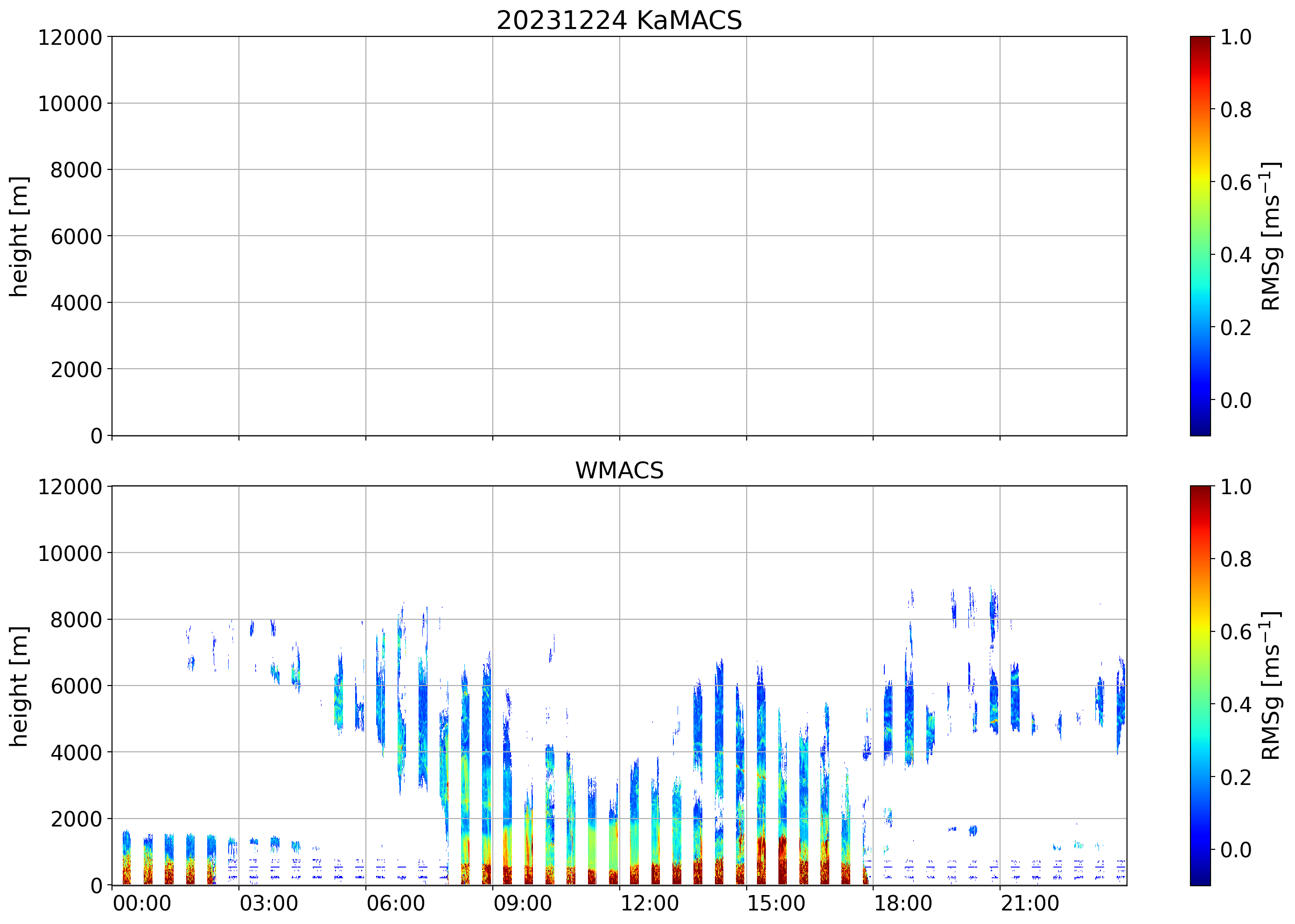Click the top plot 'height [m]' axis label

point(19,236)
